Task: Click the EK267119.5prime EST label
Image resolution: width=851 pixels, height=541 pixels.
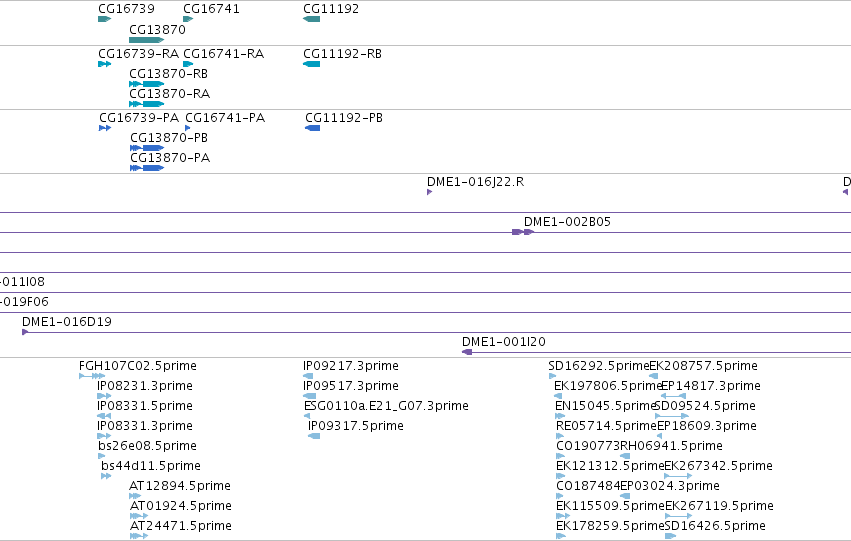Action: point(719,506)
